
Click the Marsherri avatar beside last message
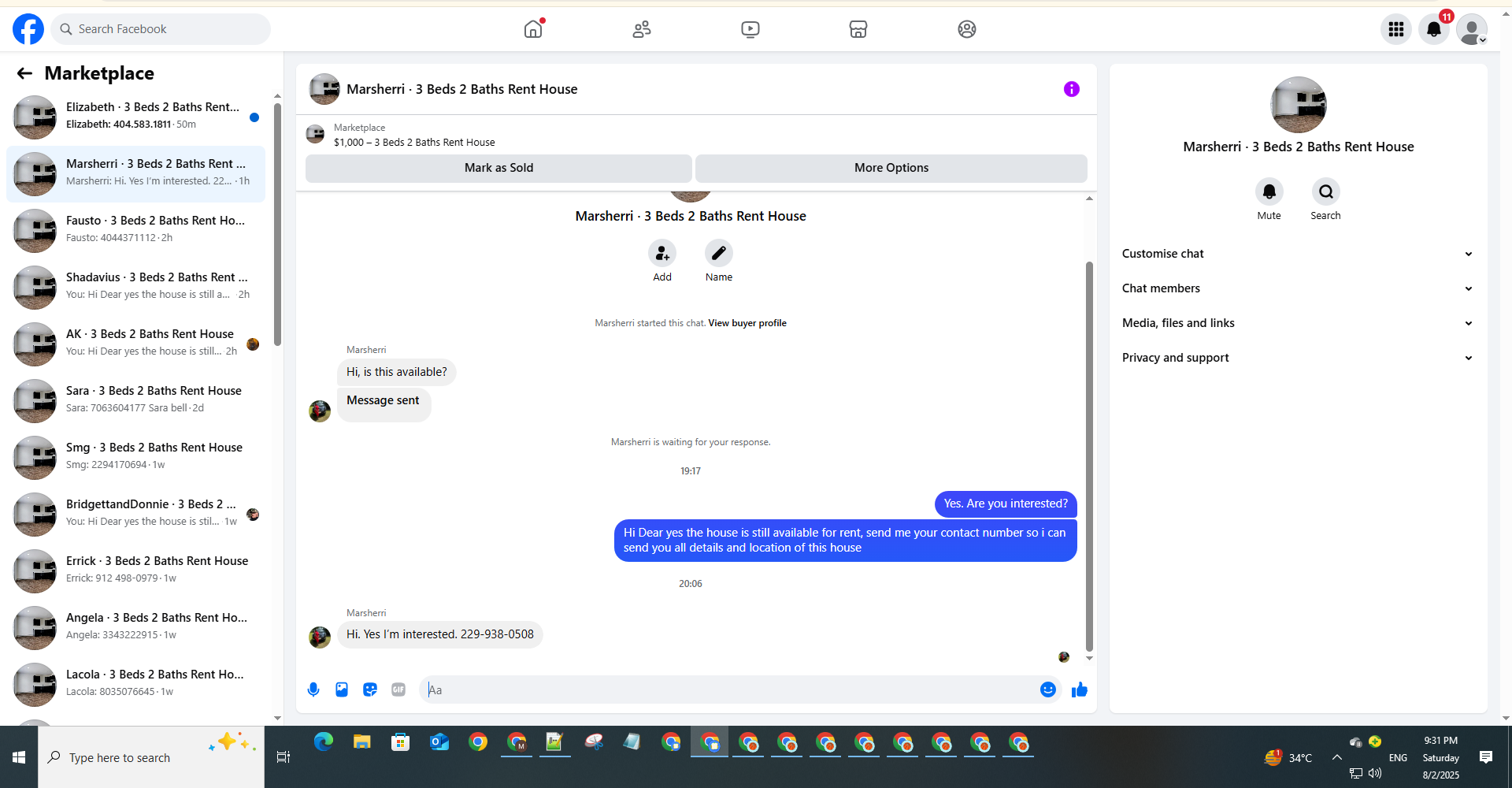(320, 637)
